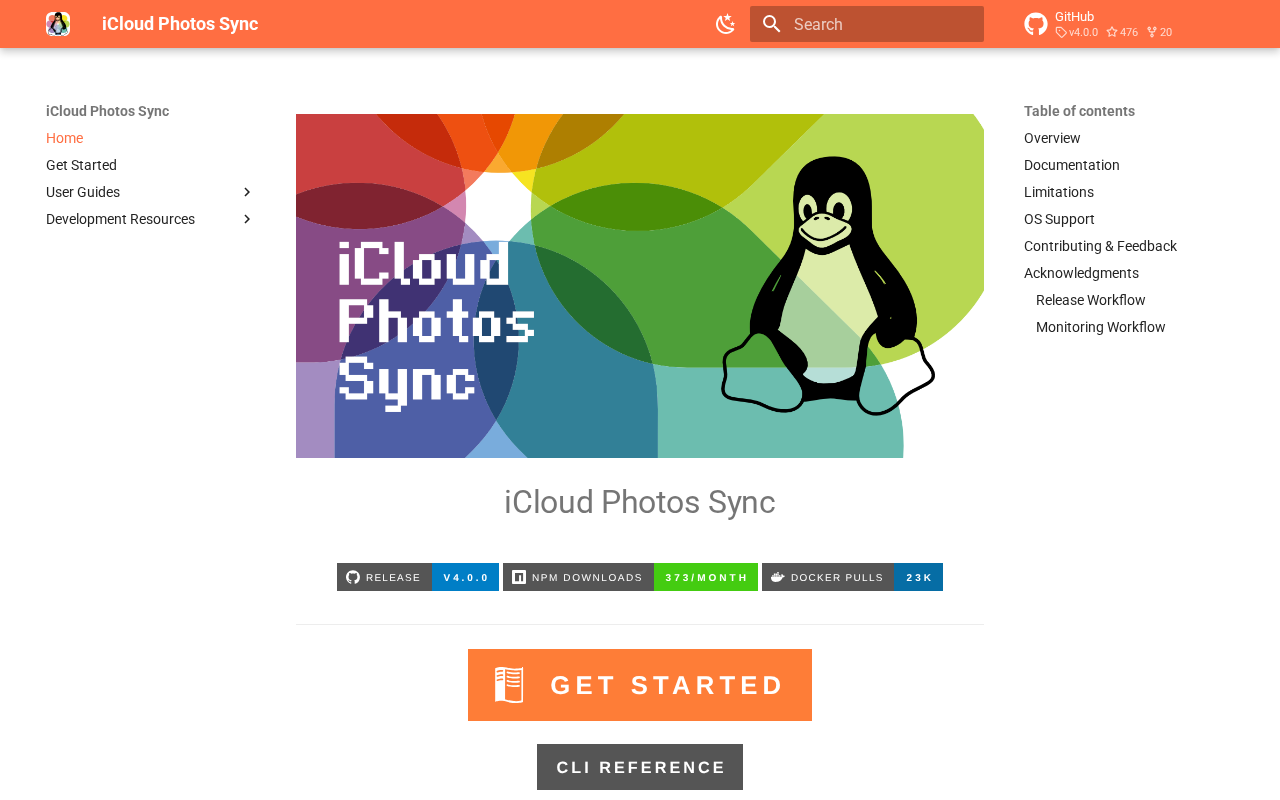Click the GitHub icon on Release badge
Screen dimensions: 1280x800
pyautogui.click(x=353, y=577)
